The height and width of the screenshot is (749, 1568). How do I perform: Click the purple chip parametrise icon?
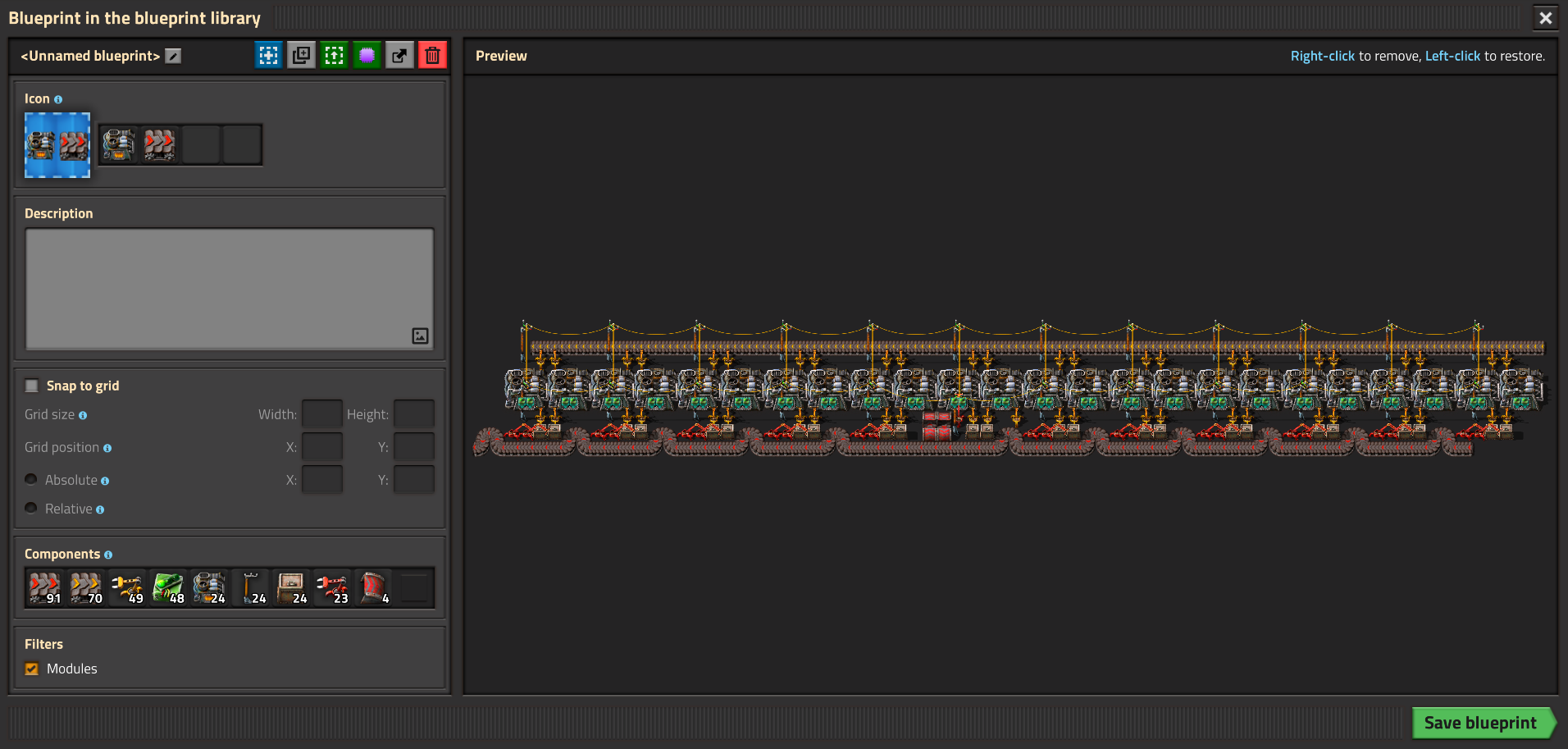(367, 55)
